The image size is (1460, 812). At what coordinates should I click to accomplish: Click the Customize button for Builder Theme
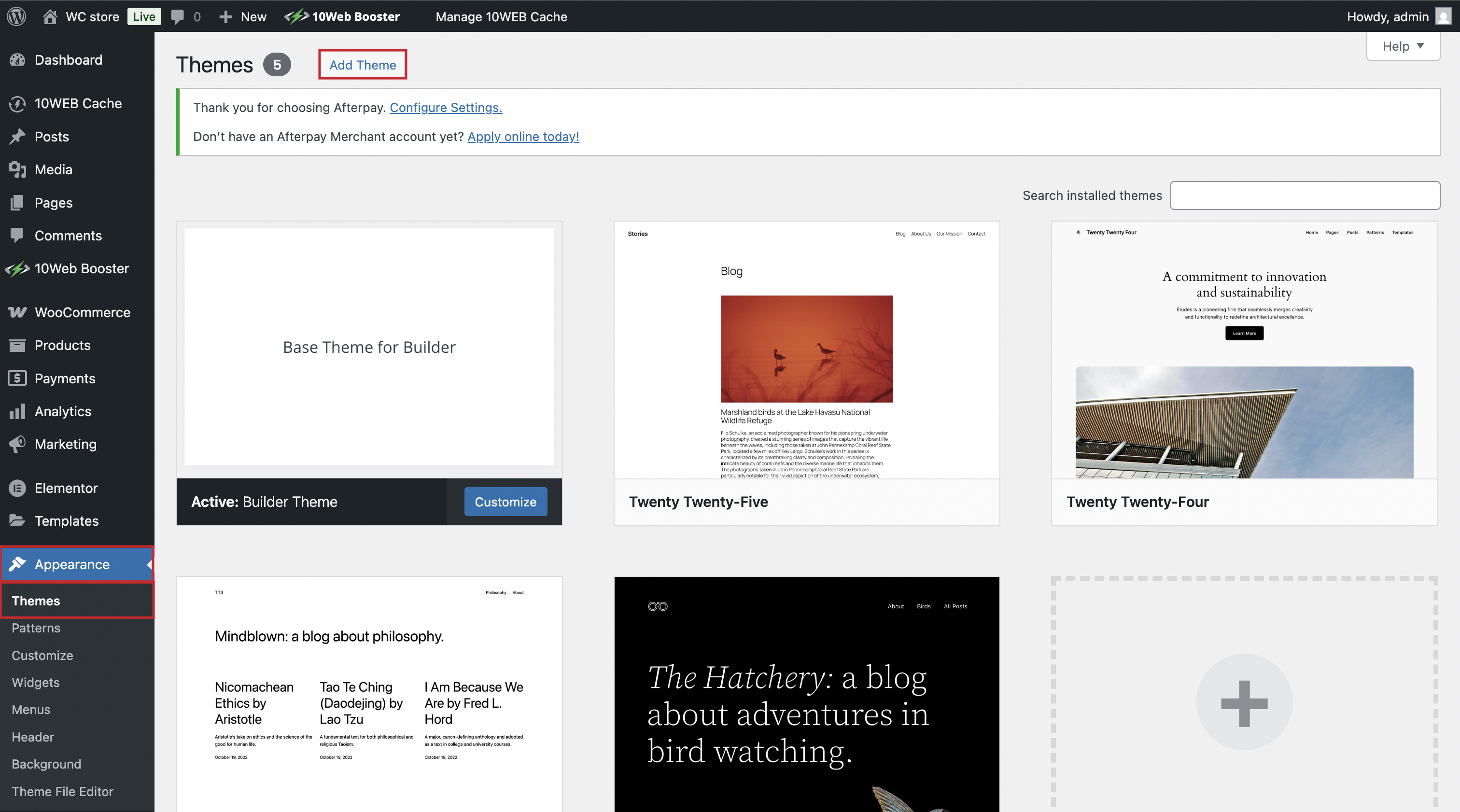point(505,502)
